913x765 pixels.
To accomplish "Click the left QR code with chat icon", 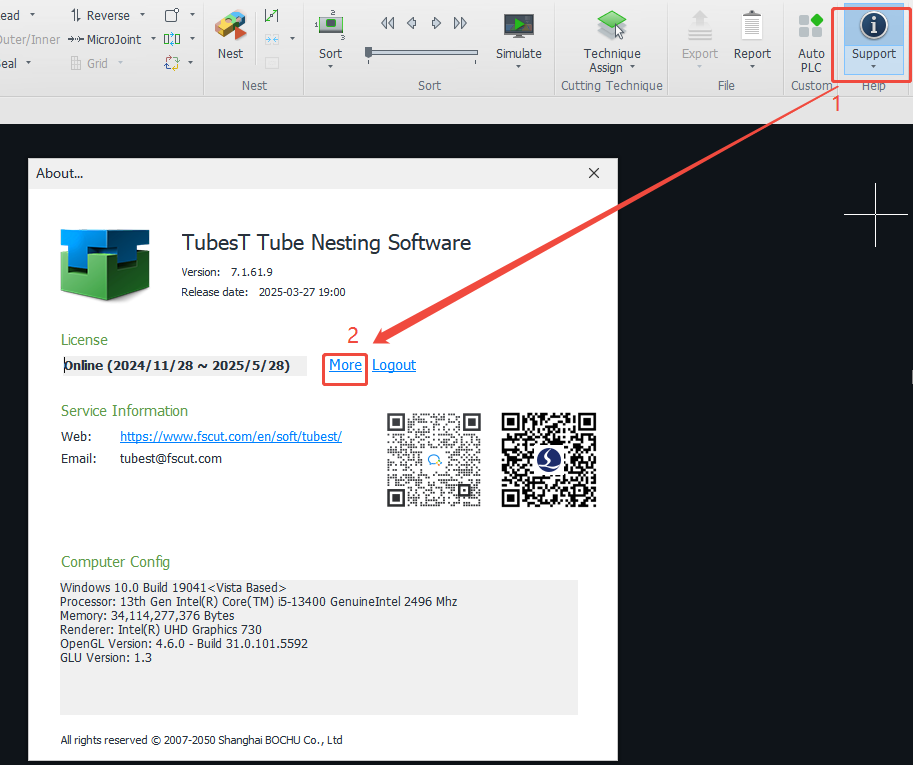I will (x=434, y=460).
